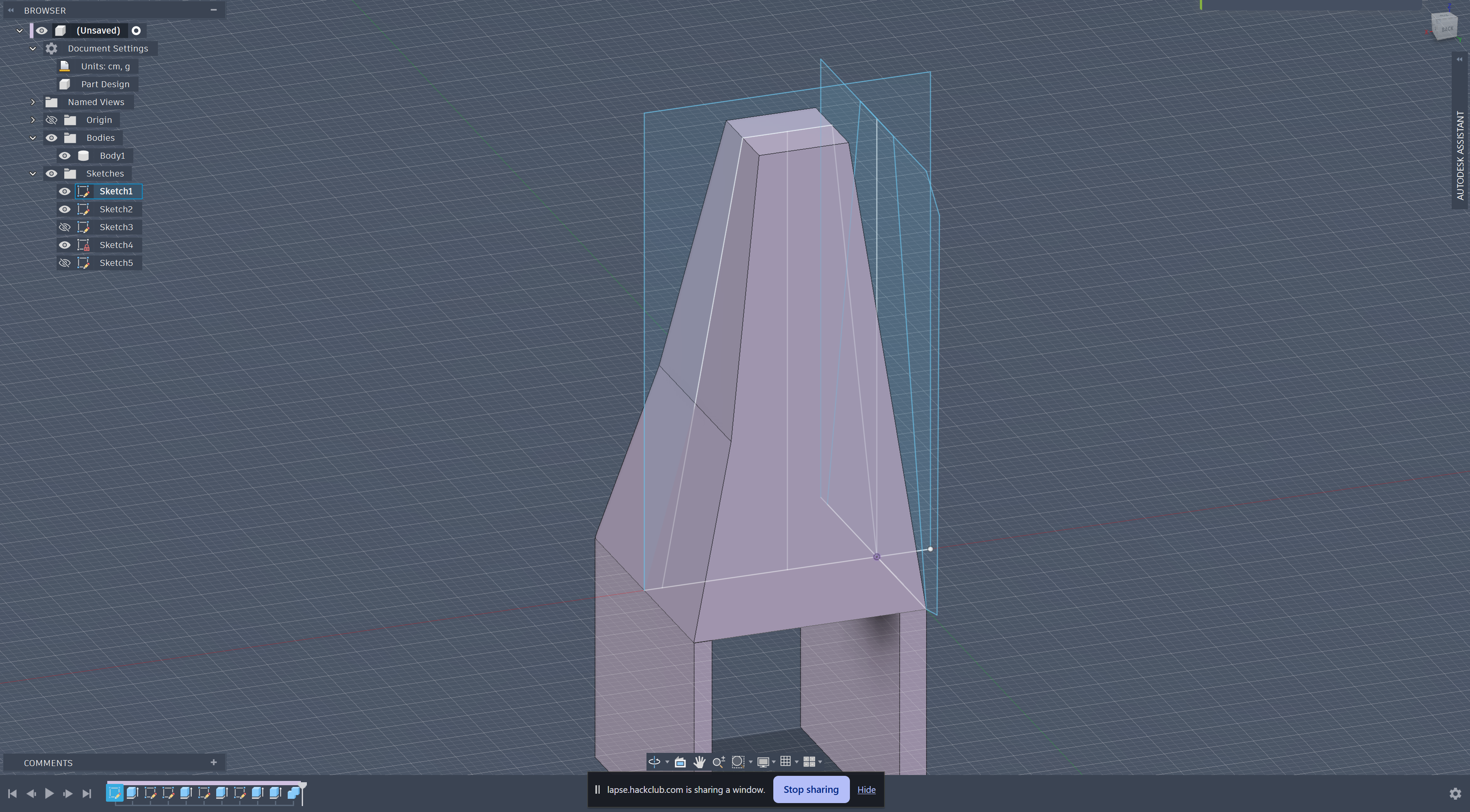Screen dimensions: 1470x812
Task: Select the Combine feature in the timeline
Action: (x=293, y=792)
